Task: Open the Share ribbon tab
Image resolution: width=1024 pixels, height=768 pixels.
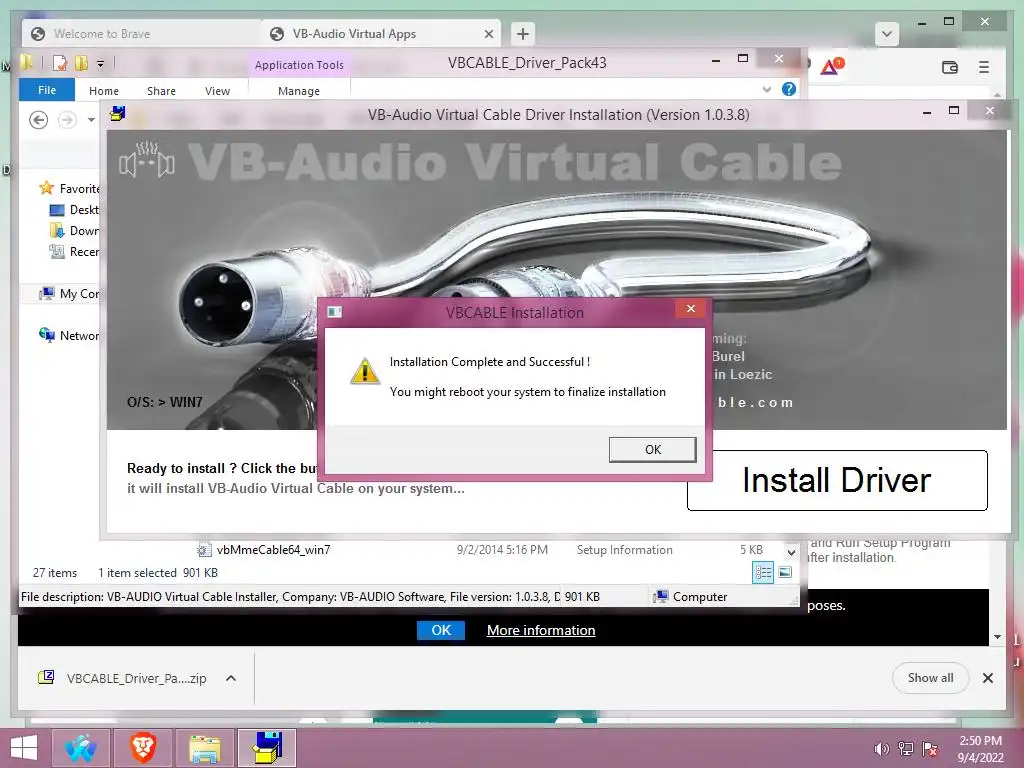Action: [x=161, y=91]
